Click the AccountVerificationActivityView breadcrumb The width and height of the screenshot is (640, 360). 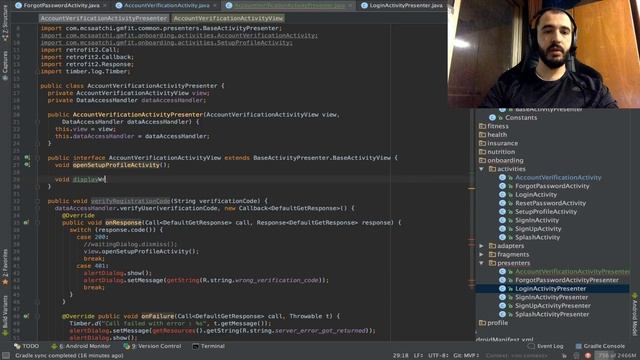pos(228,18)
